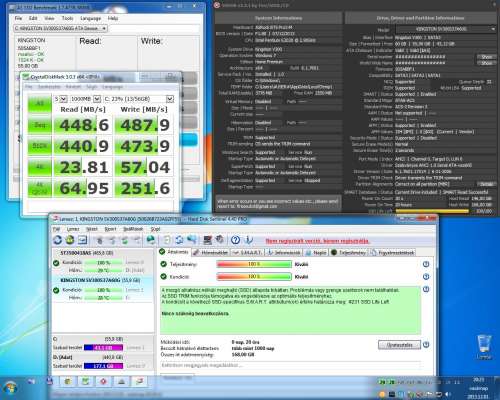Click the yellow SSD life bar in dark window
This screenshot has height=400, width=500.
[x=432, y=211]
